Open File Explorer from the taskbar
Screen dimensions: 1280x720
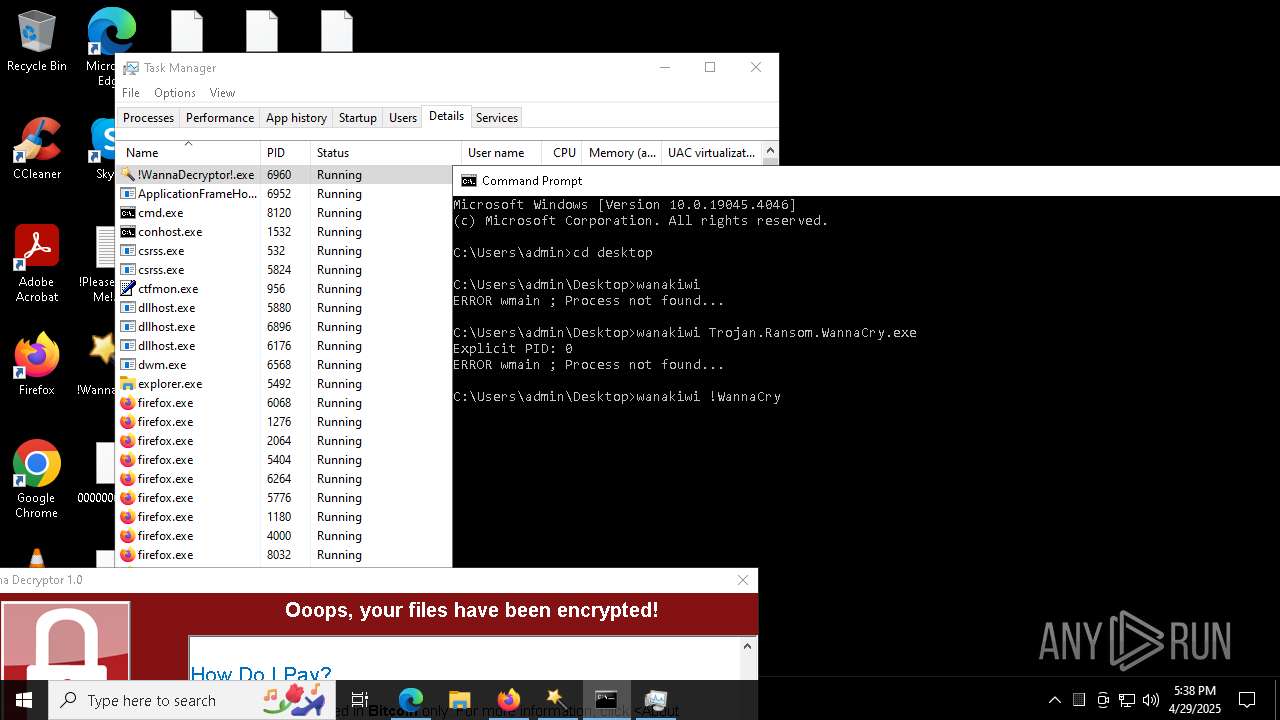pos(460,700)
